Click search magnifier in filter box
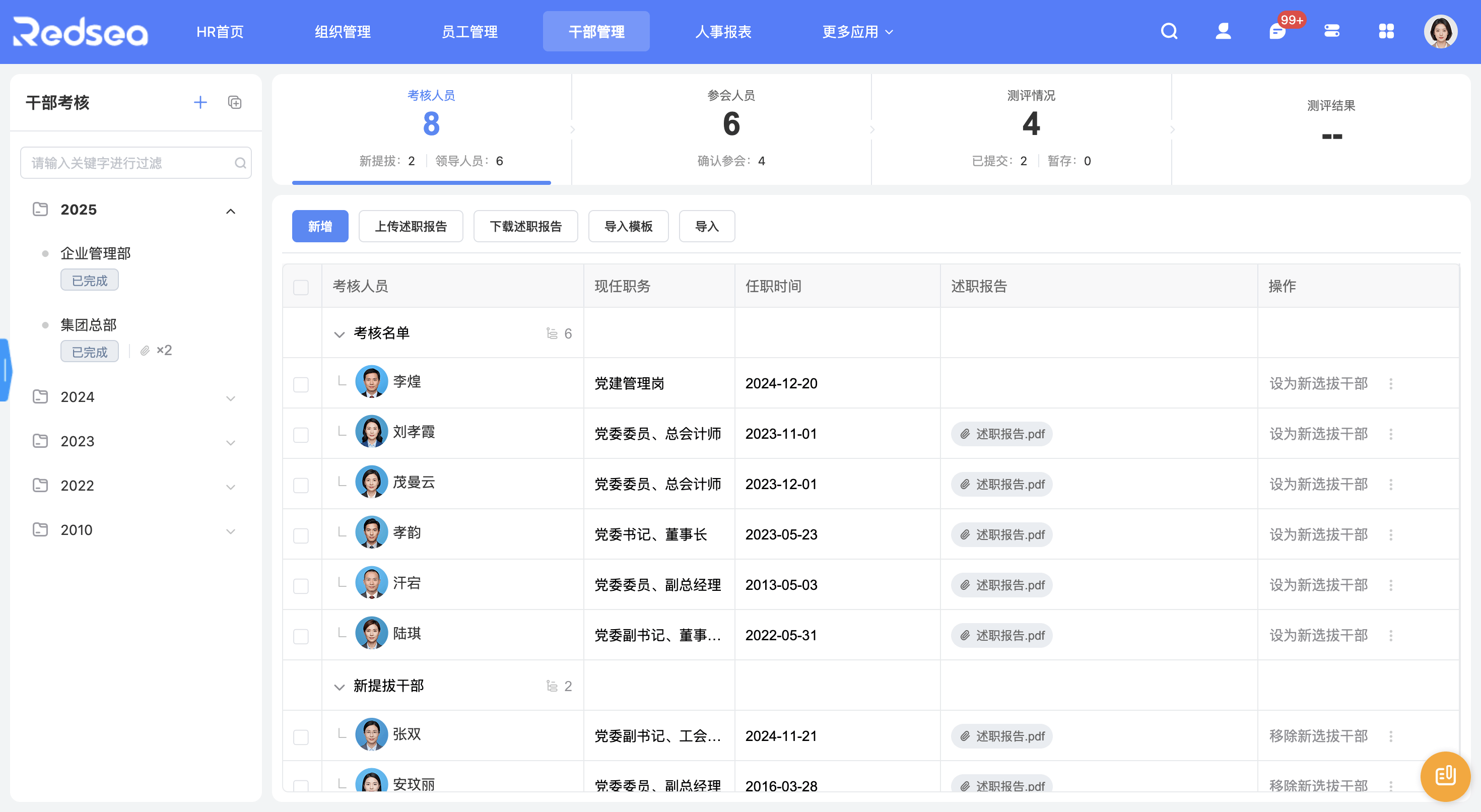The image size is (1481, 812). click(x=240, y=163)
